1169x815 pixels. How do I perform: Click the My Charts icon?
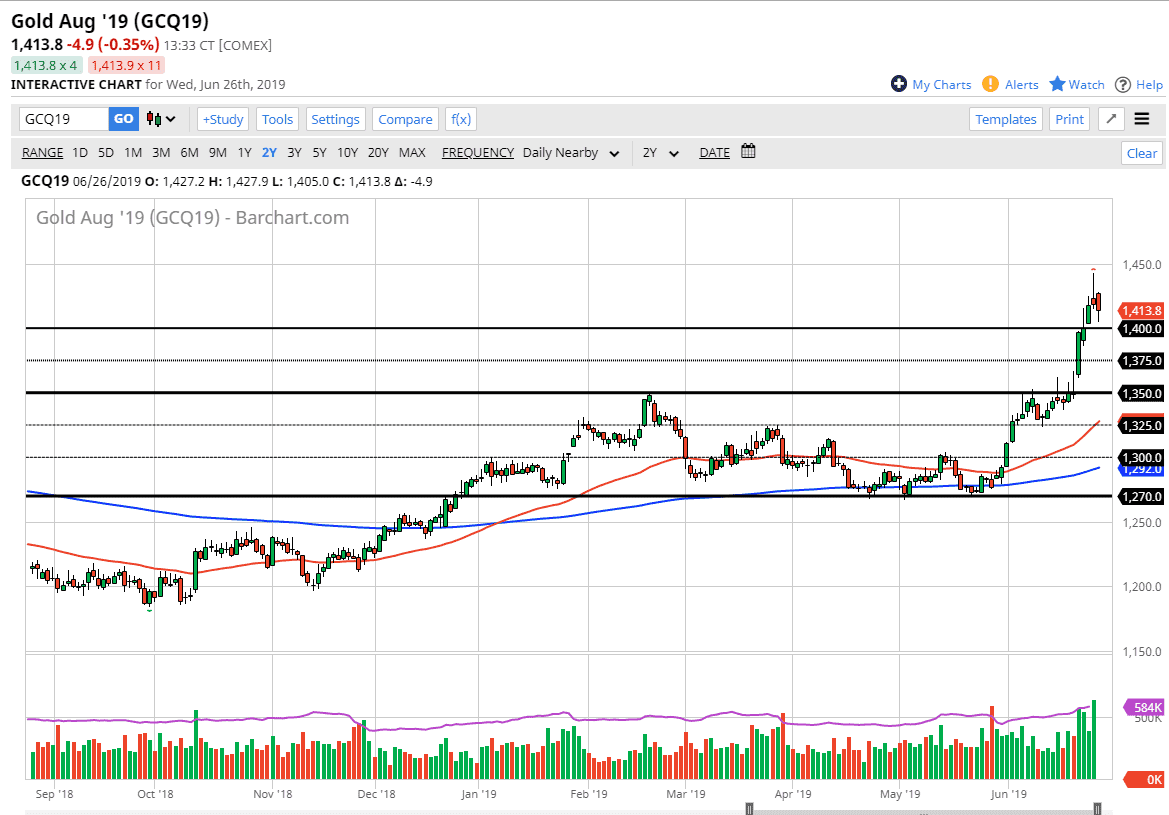click(899, 84)
